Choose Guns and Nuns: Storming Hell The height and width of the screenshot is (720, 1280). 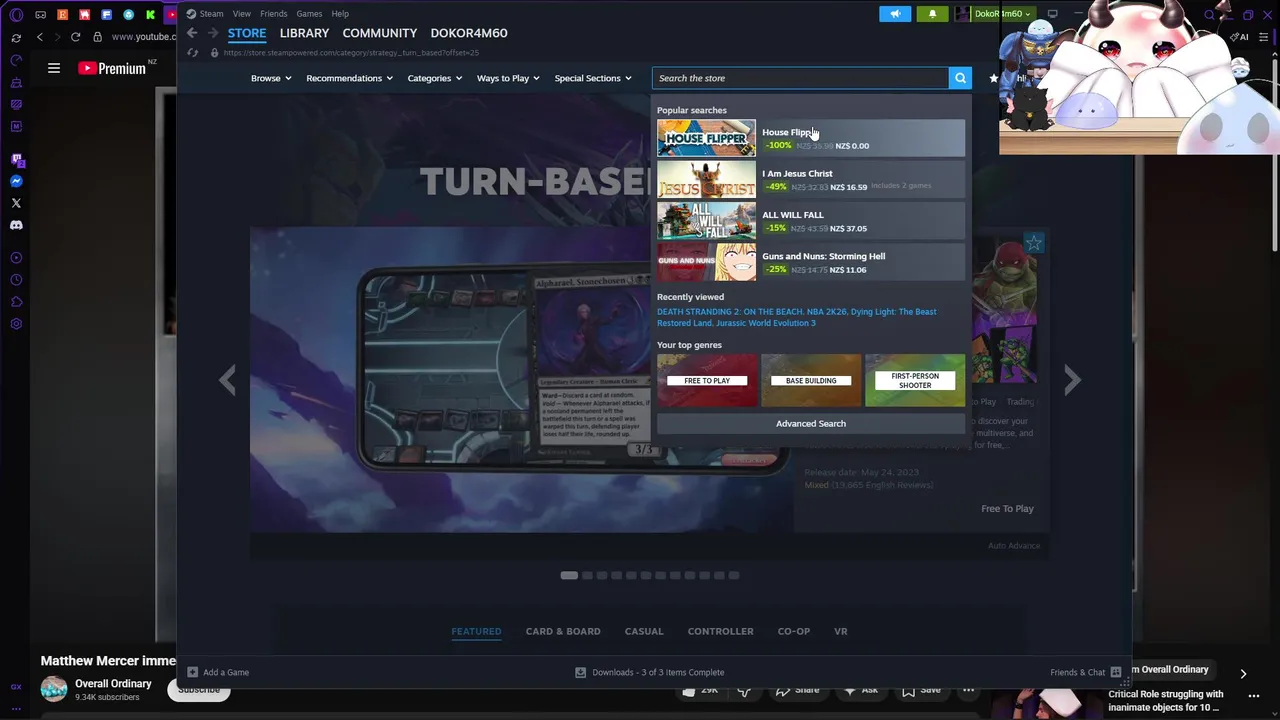tap(811, 262)
